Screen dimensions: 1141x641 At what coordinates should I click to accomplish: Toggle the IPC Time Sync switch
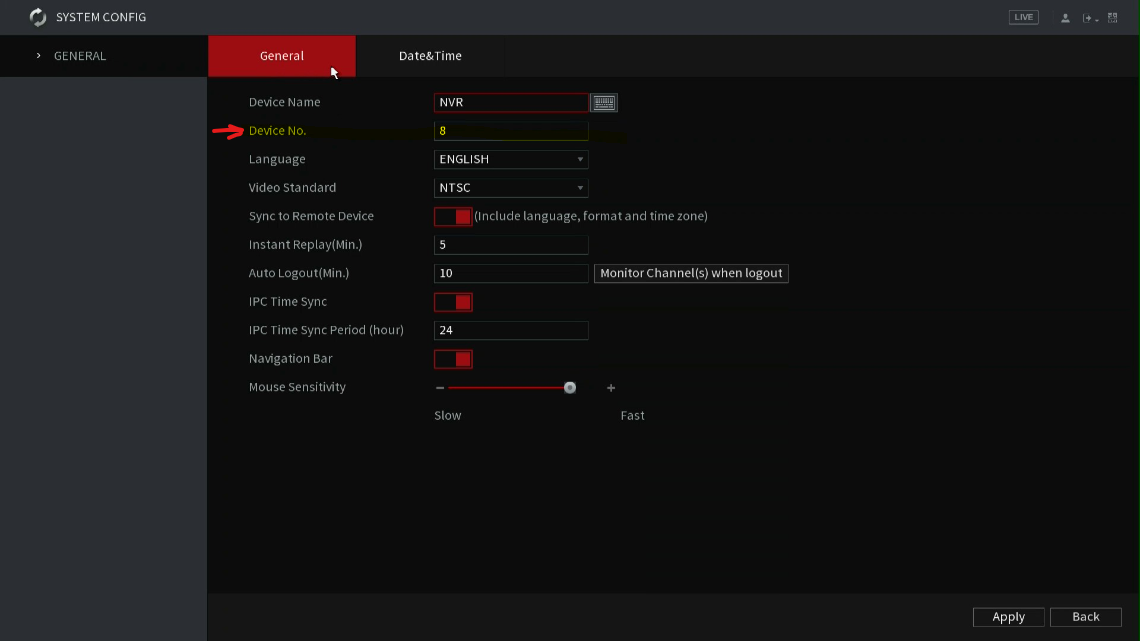(453, 302)
